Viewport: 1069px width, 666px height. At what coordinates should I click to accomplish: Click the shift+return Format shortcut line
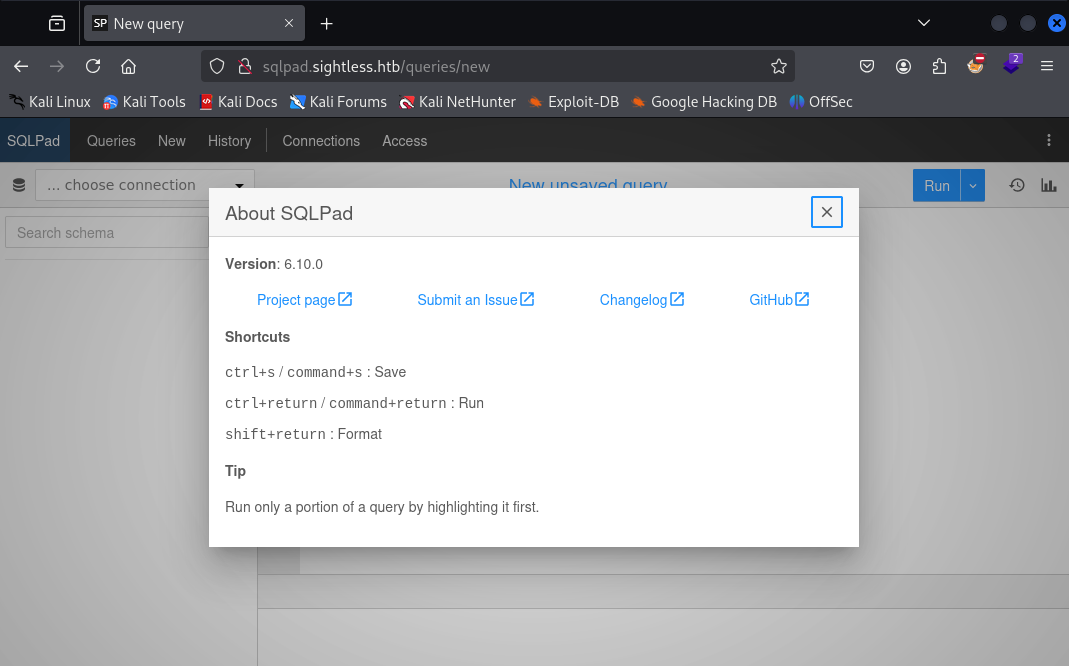(303, 434)
